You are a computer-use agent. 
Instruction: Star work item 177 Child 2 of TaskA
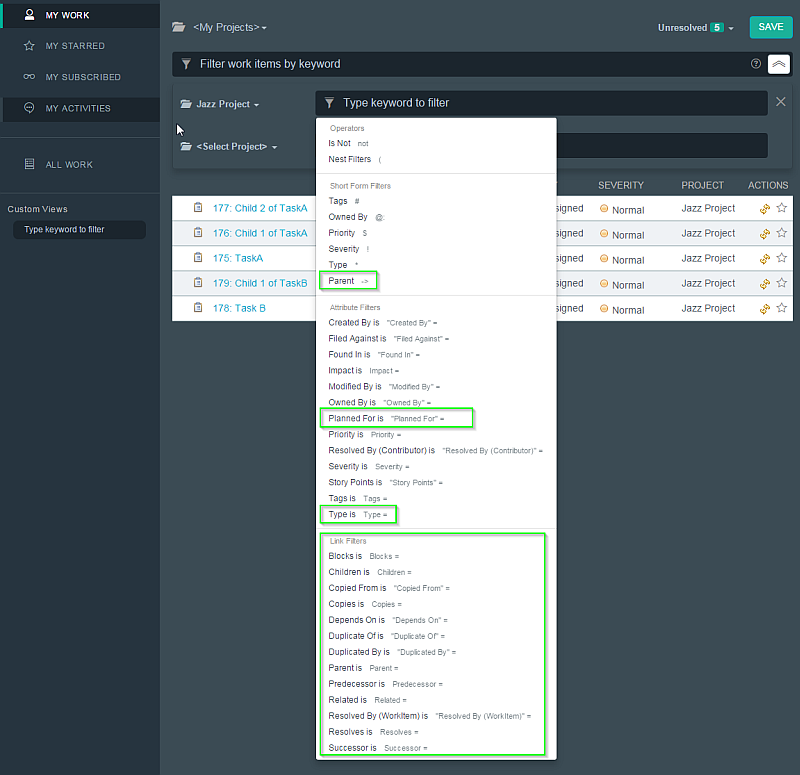coord(782,208)
